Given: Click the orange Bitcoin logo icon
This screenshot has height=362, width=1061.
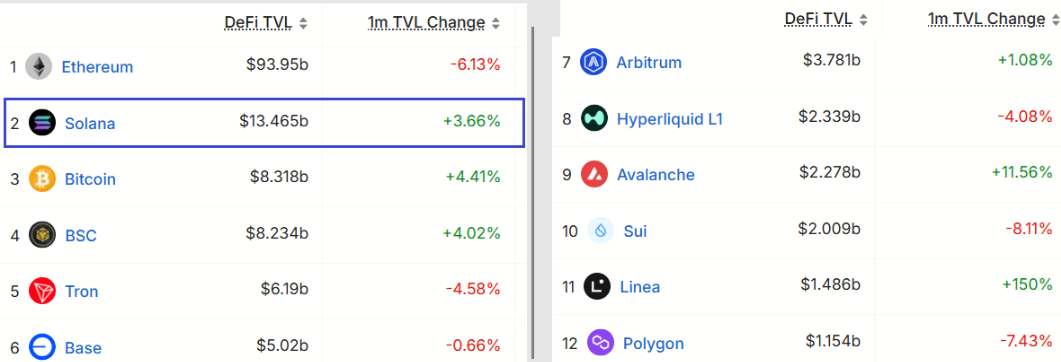Looking at the screenshot, I should coord(42,179).
